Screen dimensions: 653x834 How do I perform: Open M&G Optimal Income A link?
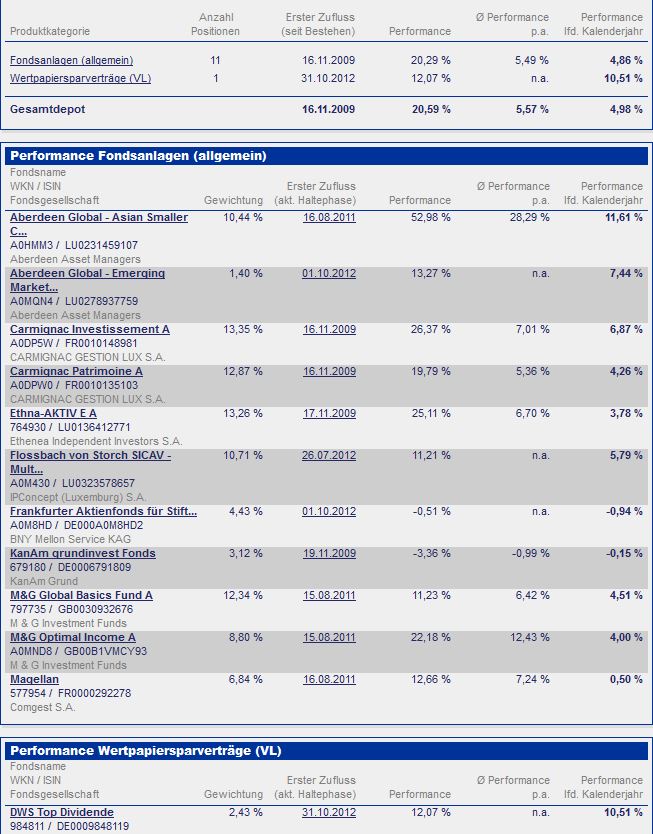73,637
